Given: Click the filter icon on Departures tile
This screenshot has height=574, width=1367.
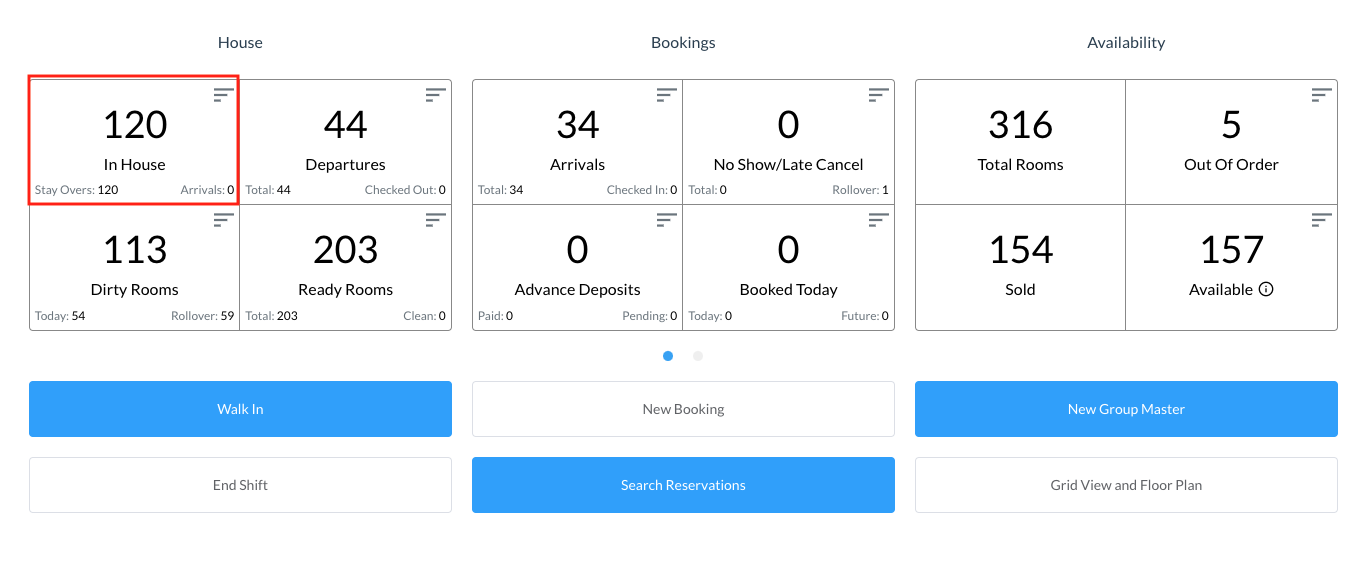Looking at the screenshot, I should coord(435,94).
